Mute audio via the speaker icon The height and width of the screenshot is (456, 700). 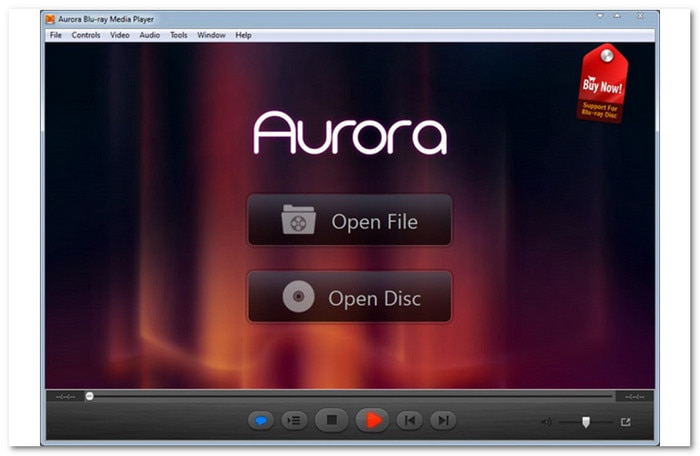point(546,422)
